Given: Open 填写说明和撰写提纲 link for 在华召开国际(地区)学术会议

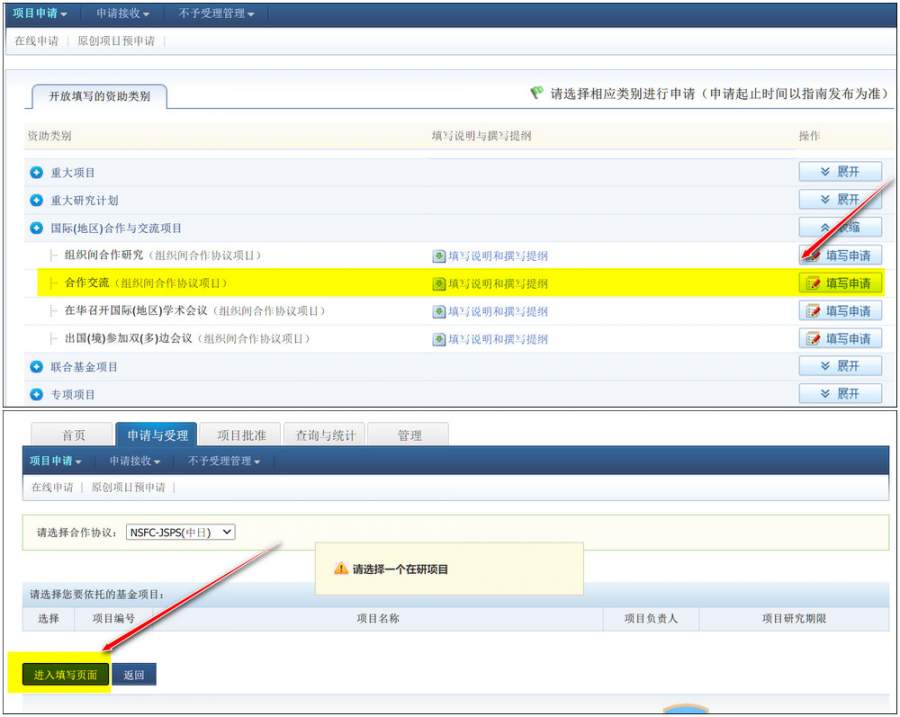Looking at the screenshot, I should coord(498,311).
